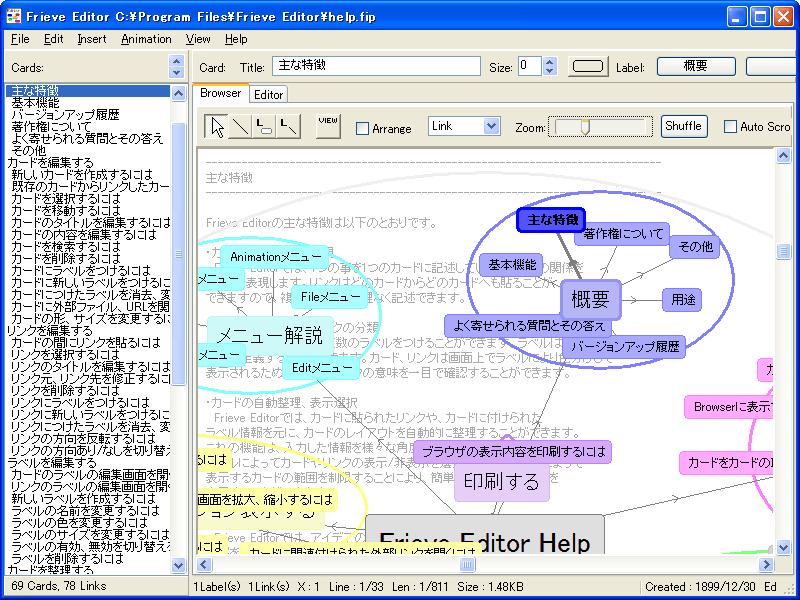Image resolution: width=800 pixels, height=600 pixels.
Task: Select the バージョンアップ履歴 node in the graph
Action: click(624, 347)
